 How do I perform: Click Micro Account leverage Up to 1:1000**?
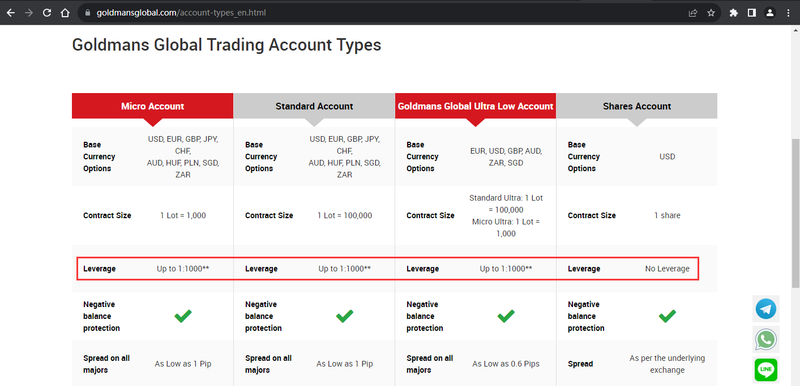point(183,269)
